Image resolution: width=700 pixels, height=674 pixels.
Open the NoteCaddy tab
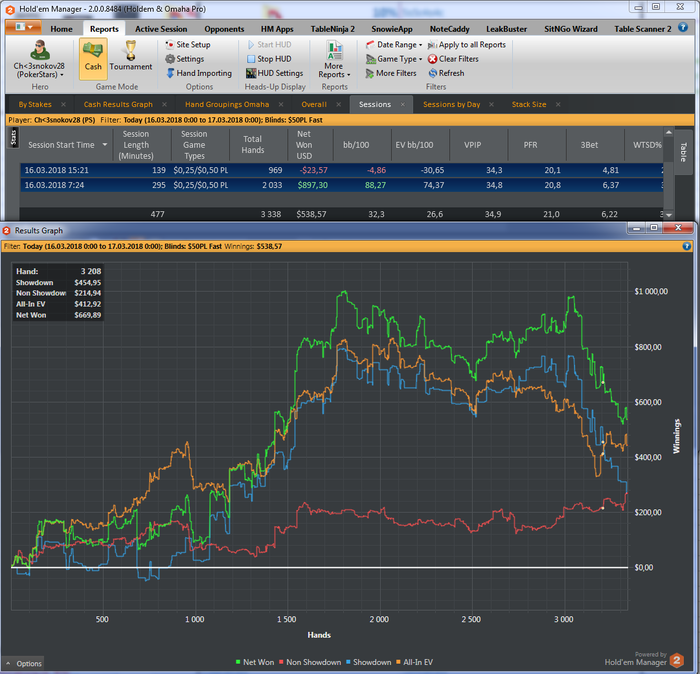coord(449,29)
